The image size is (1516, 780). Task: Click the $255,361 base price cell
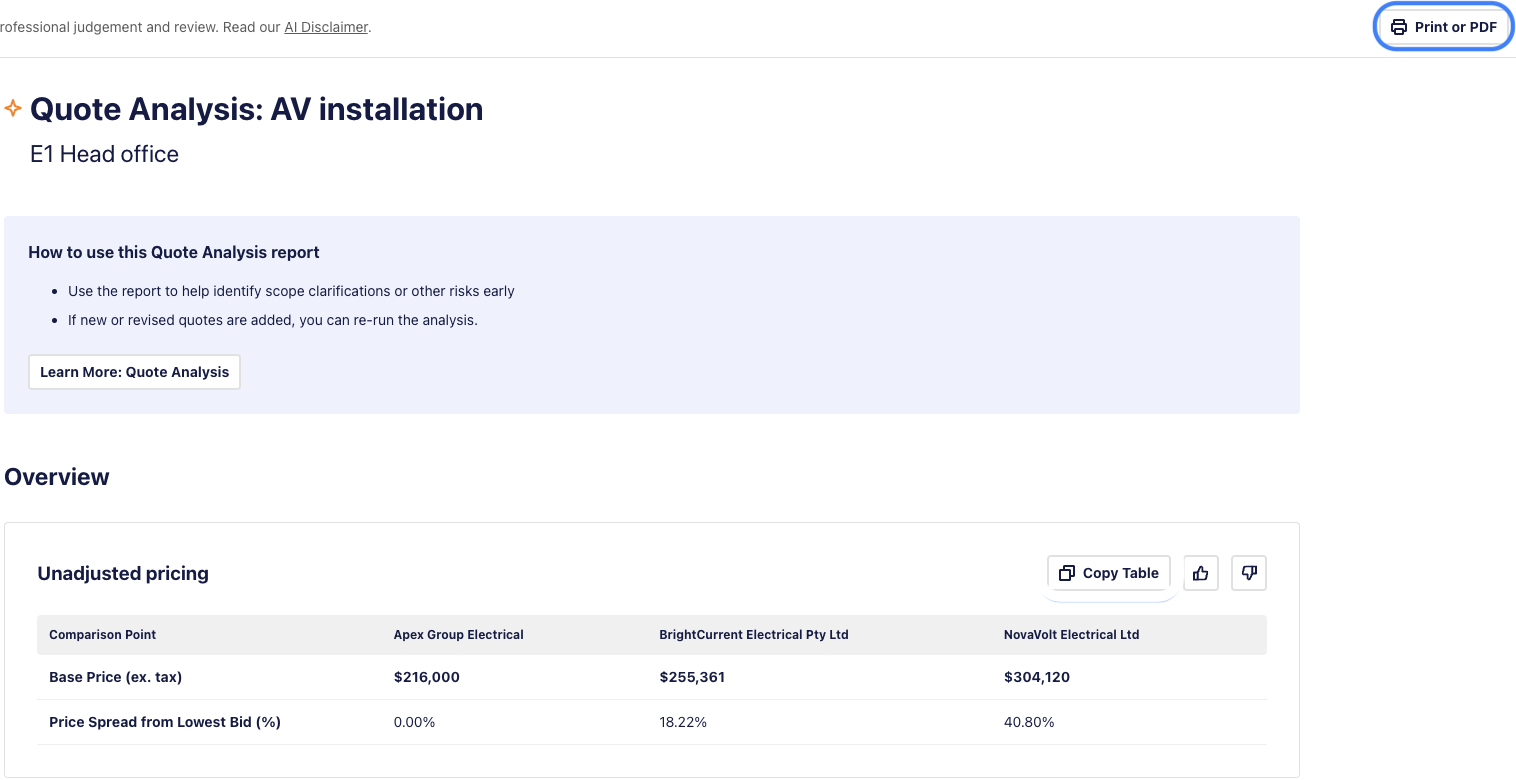692,677
